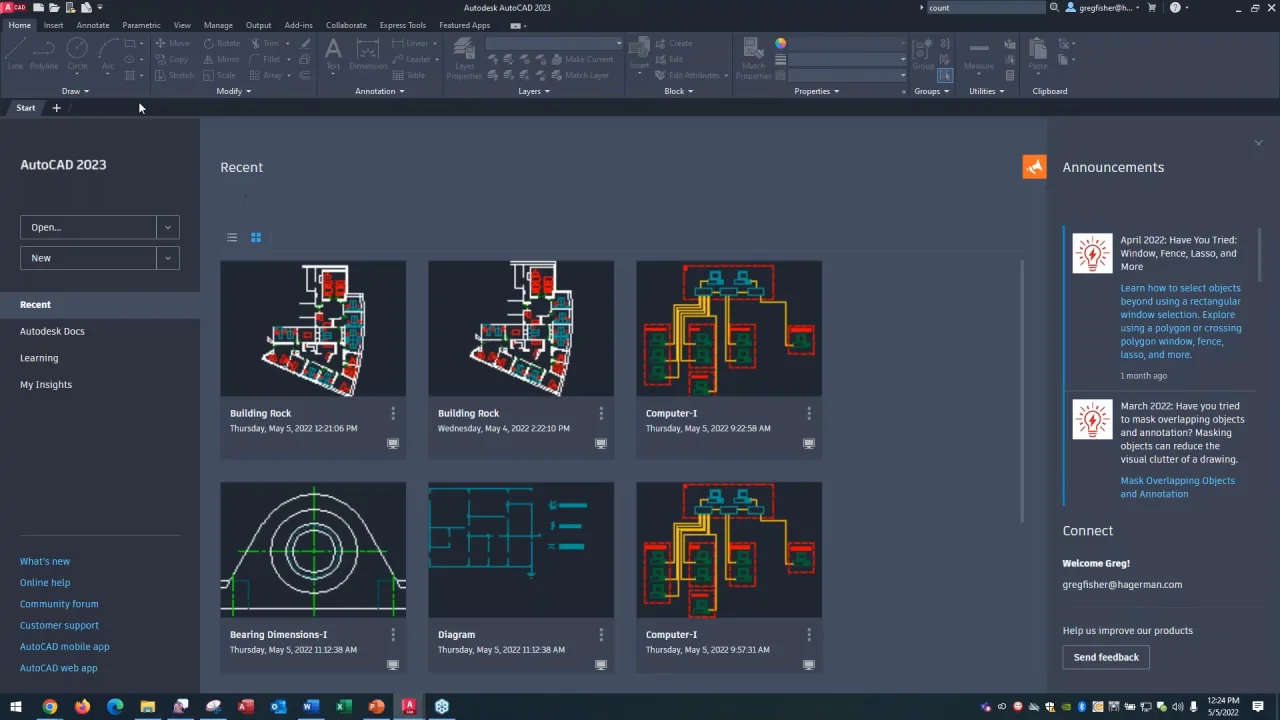The image size is (1280, 720).
Task: Open the Measure utility
Action: 979,54
